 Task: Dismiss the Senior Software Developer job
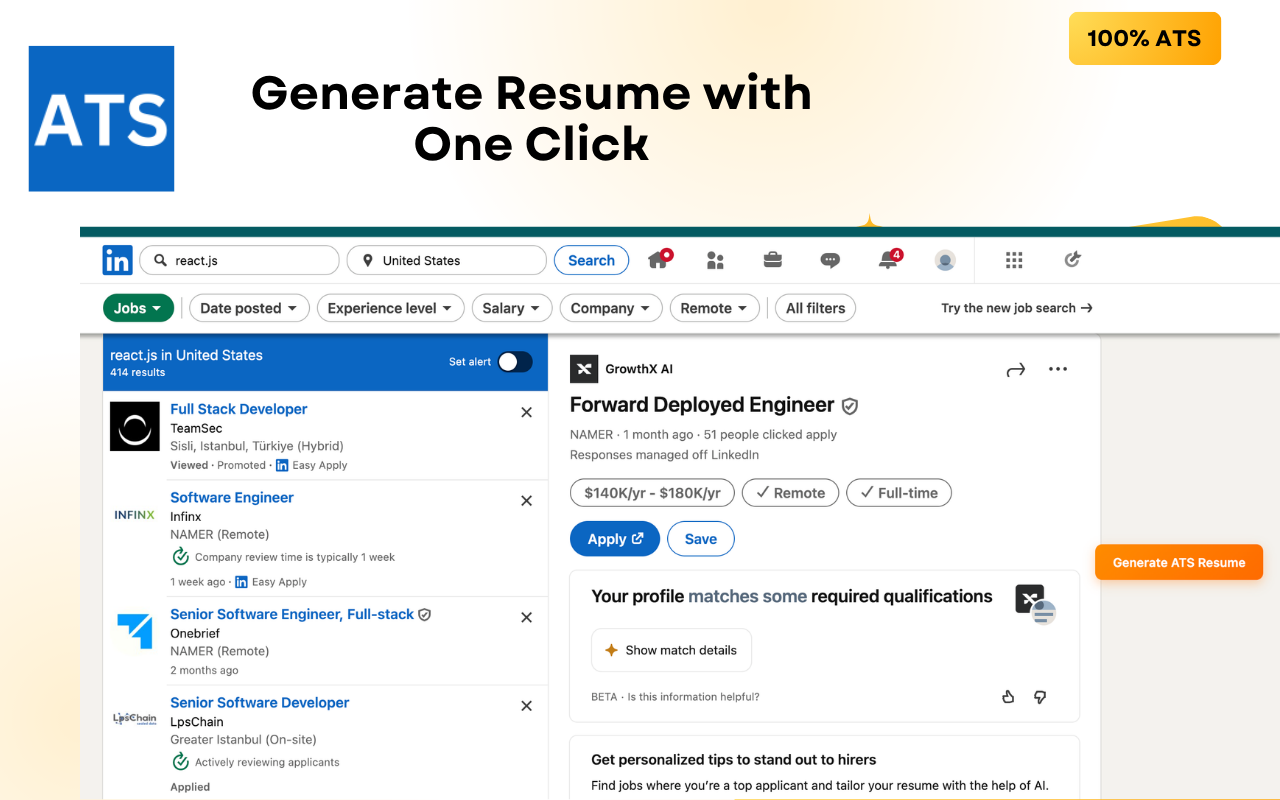tap(527, 706)
